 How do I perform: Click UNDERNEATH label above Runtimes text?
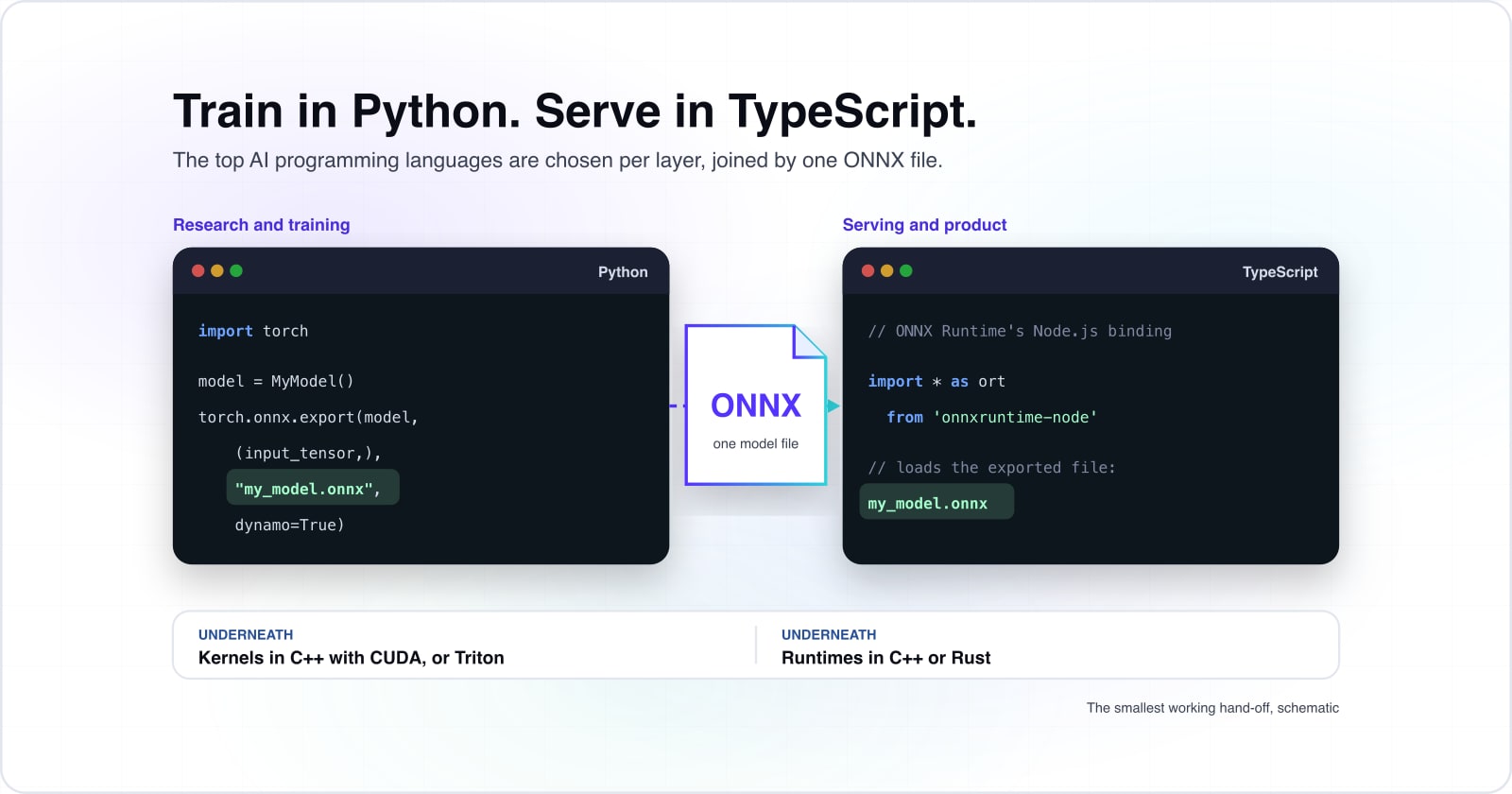pyautogui.click(x=829, y=634)
